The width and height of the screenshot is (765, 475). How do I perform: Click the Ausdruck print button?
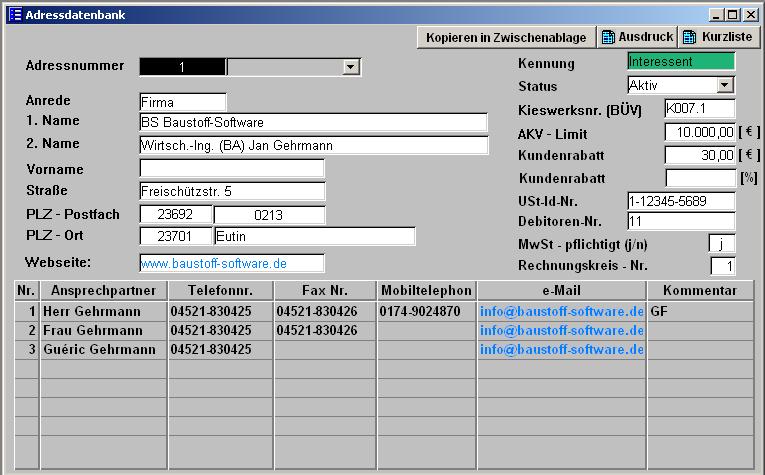pos(636,37)
